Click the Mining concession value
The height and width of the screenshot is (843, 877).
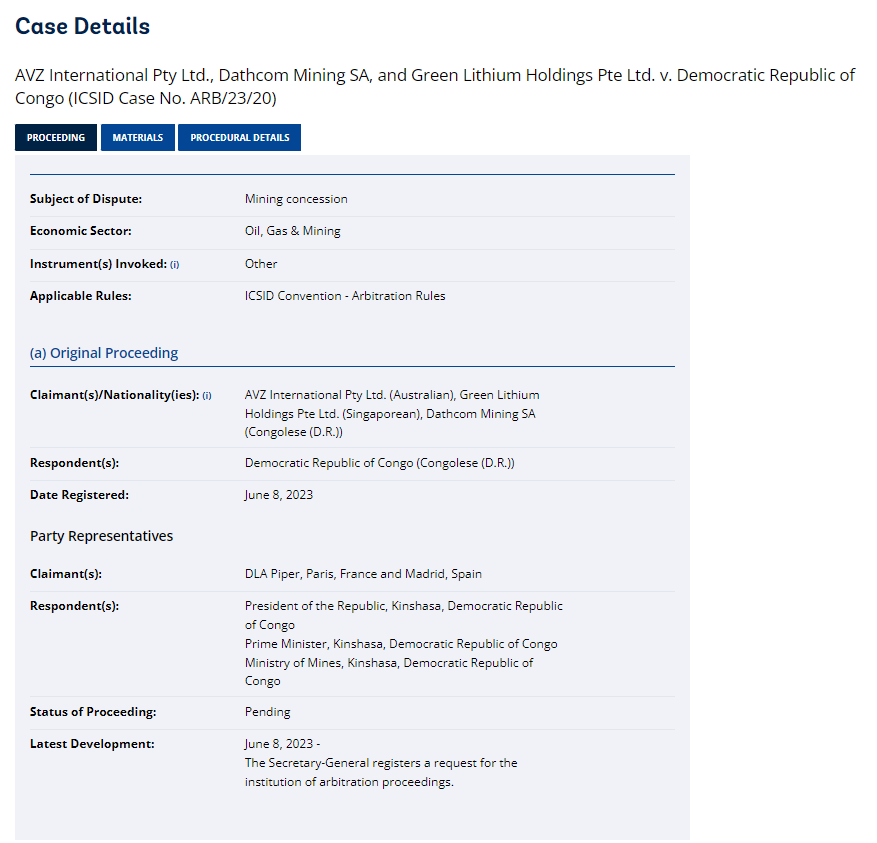click(296, 199)
